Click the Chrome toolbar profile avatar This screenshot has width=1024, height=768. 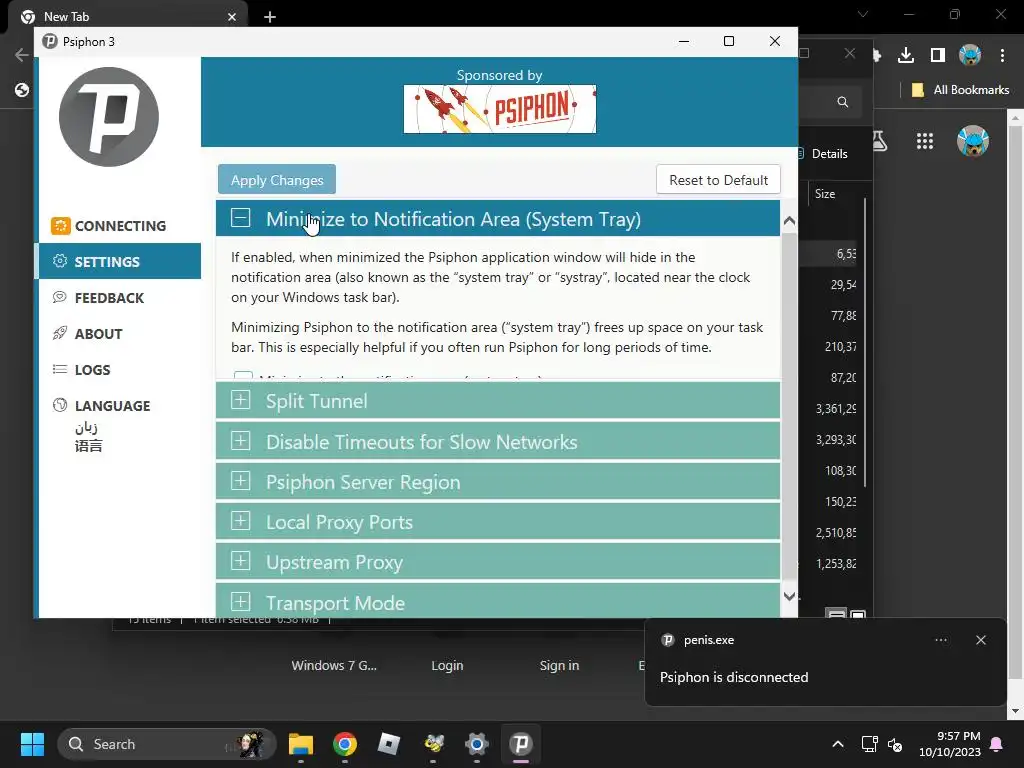[x=970, y=56]
